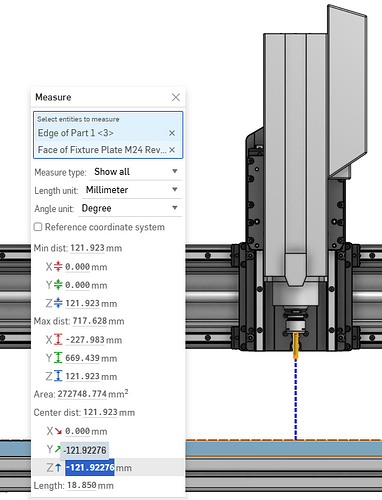Click the max distance X axis icon
382x500 pixels.
pyautogui.click(x=58, y=339)
